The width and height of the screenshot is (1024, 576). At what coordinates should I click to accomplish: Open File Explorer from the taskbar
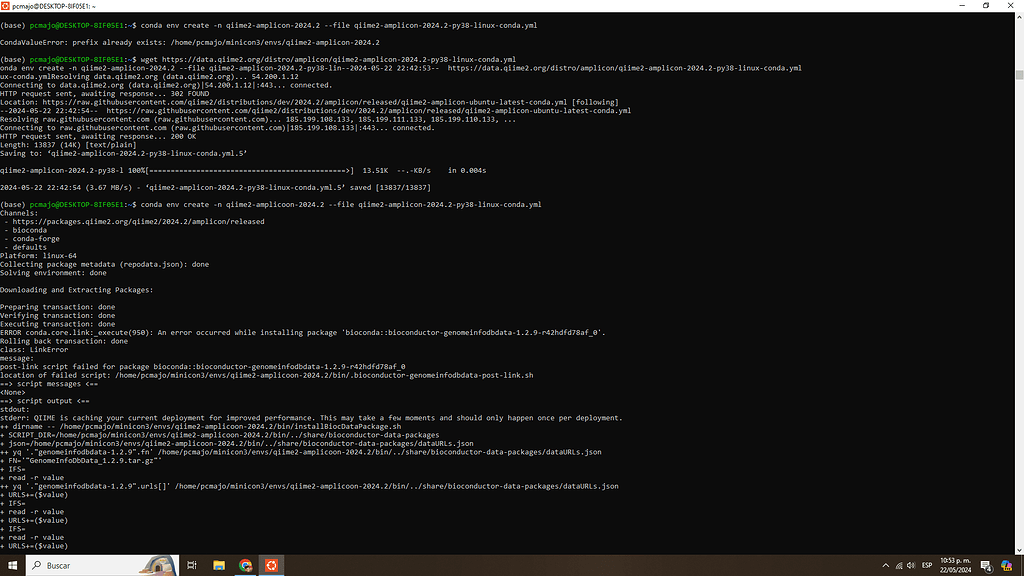pos(218,565)
